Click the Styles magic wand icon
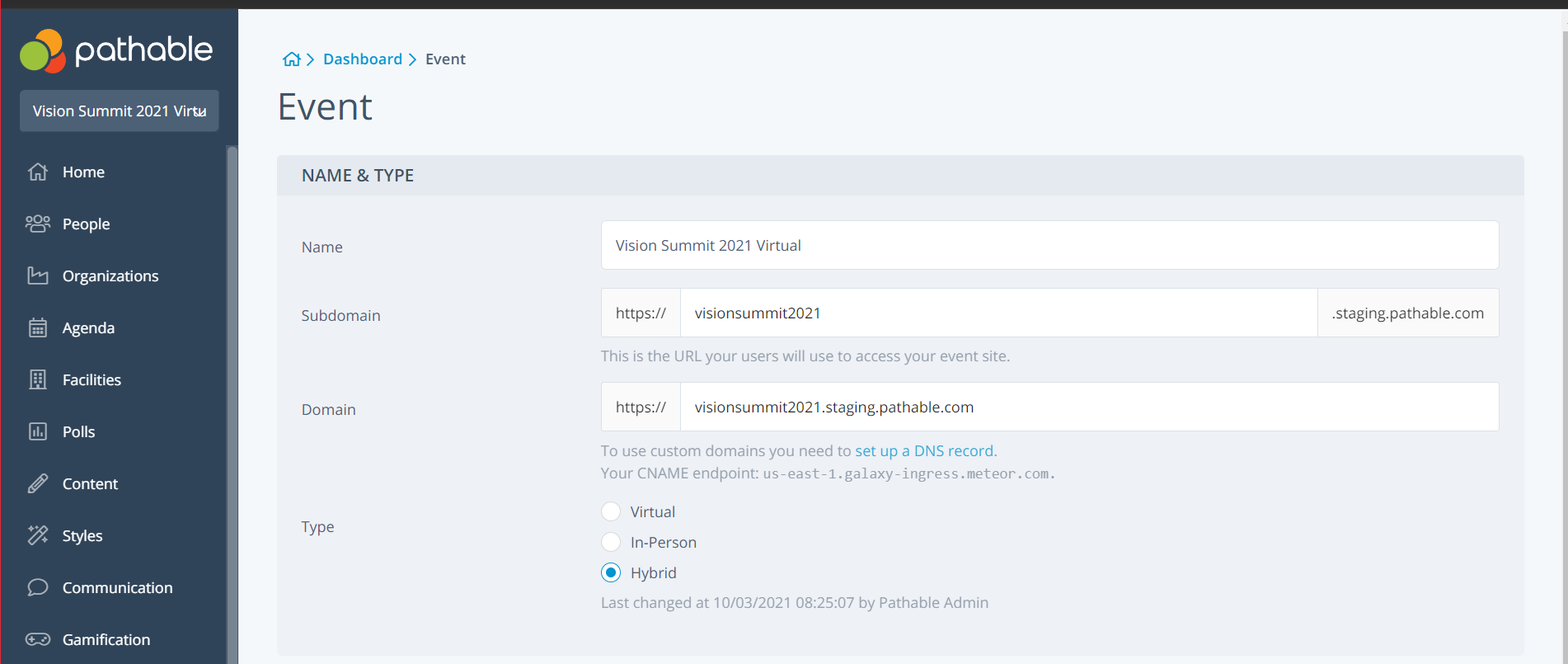The width and height of the screenshot is (1568, 664). (38, 535)
